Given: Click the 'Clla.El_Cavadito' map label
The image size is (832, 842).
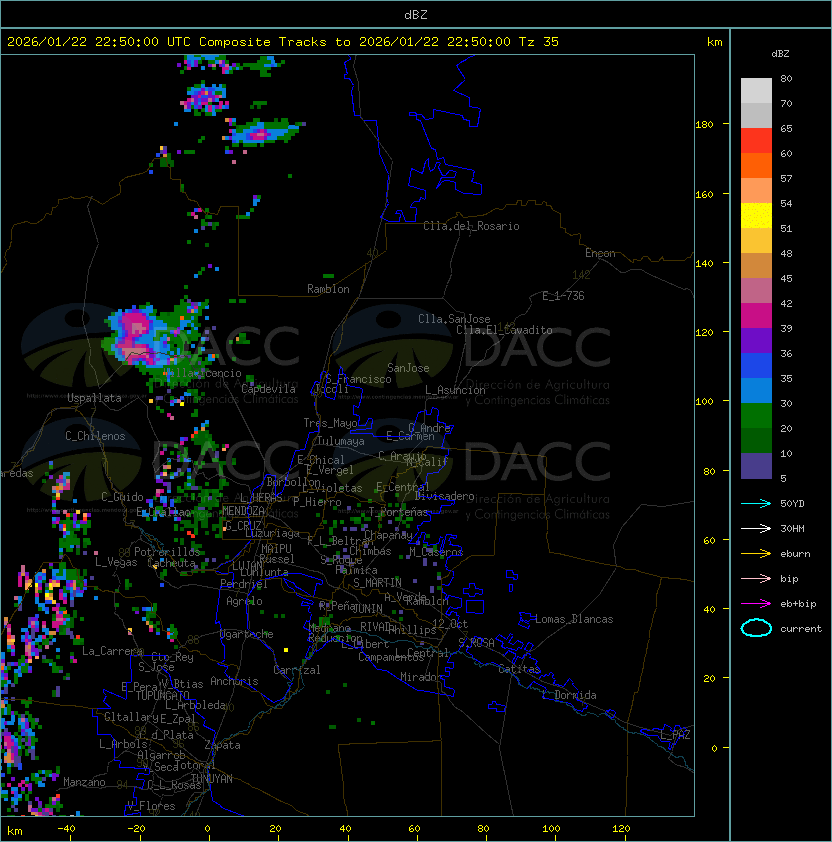Looking at the screenshot, I should 504,330.
